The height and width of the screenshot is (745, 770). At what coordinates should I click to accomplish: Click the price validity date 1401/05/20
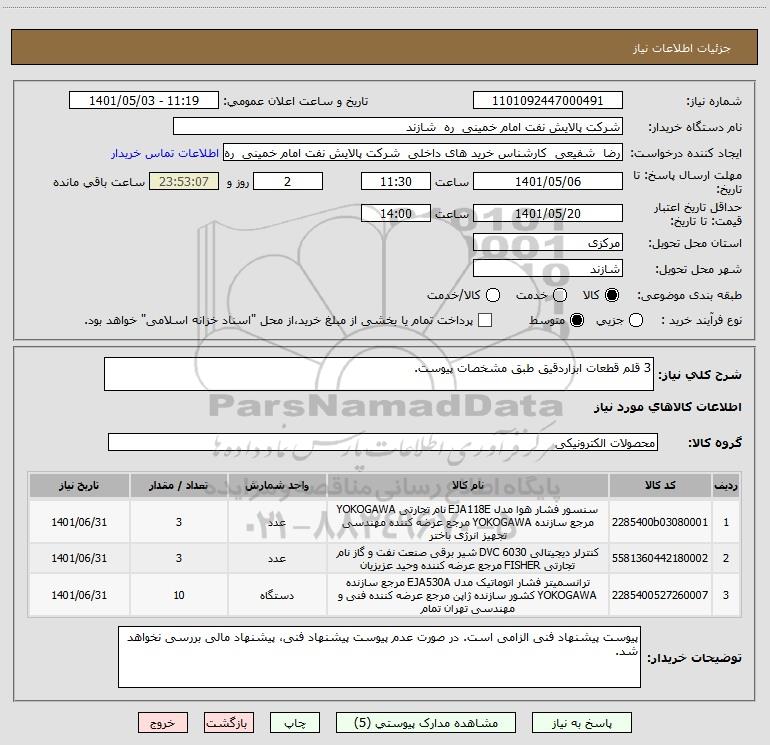tap(548, 213)
